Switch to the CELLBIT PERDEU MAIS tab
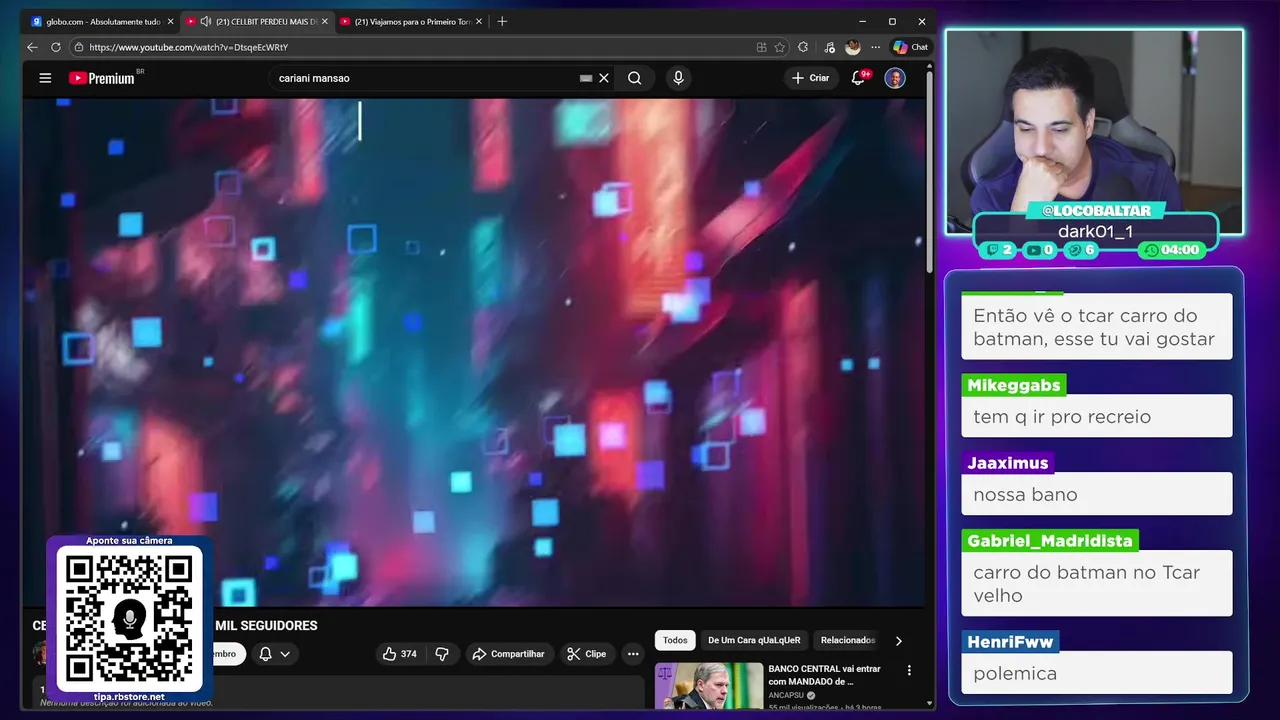 pos(257,21)
